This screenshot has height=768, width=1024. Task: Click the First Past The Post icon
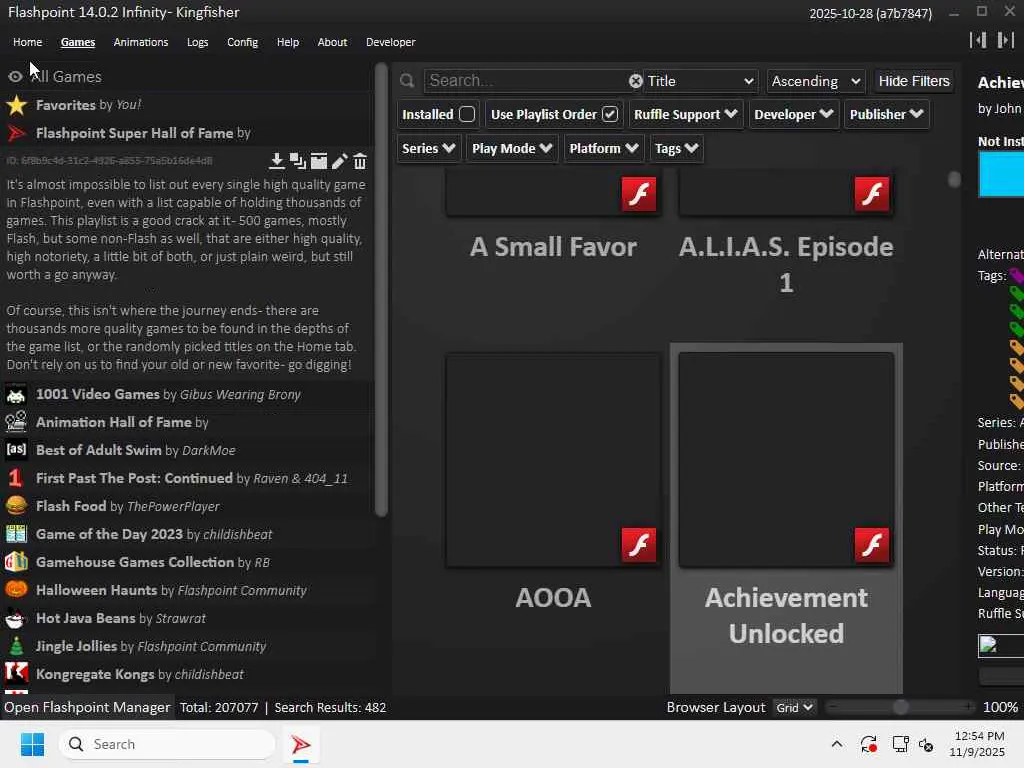[x=16, y=478]
